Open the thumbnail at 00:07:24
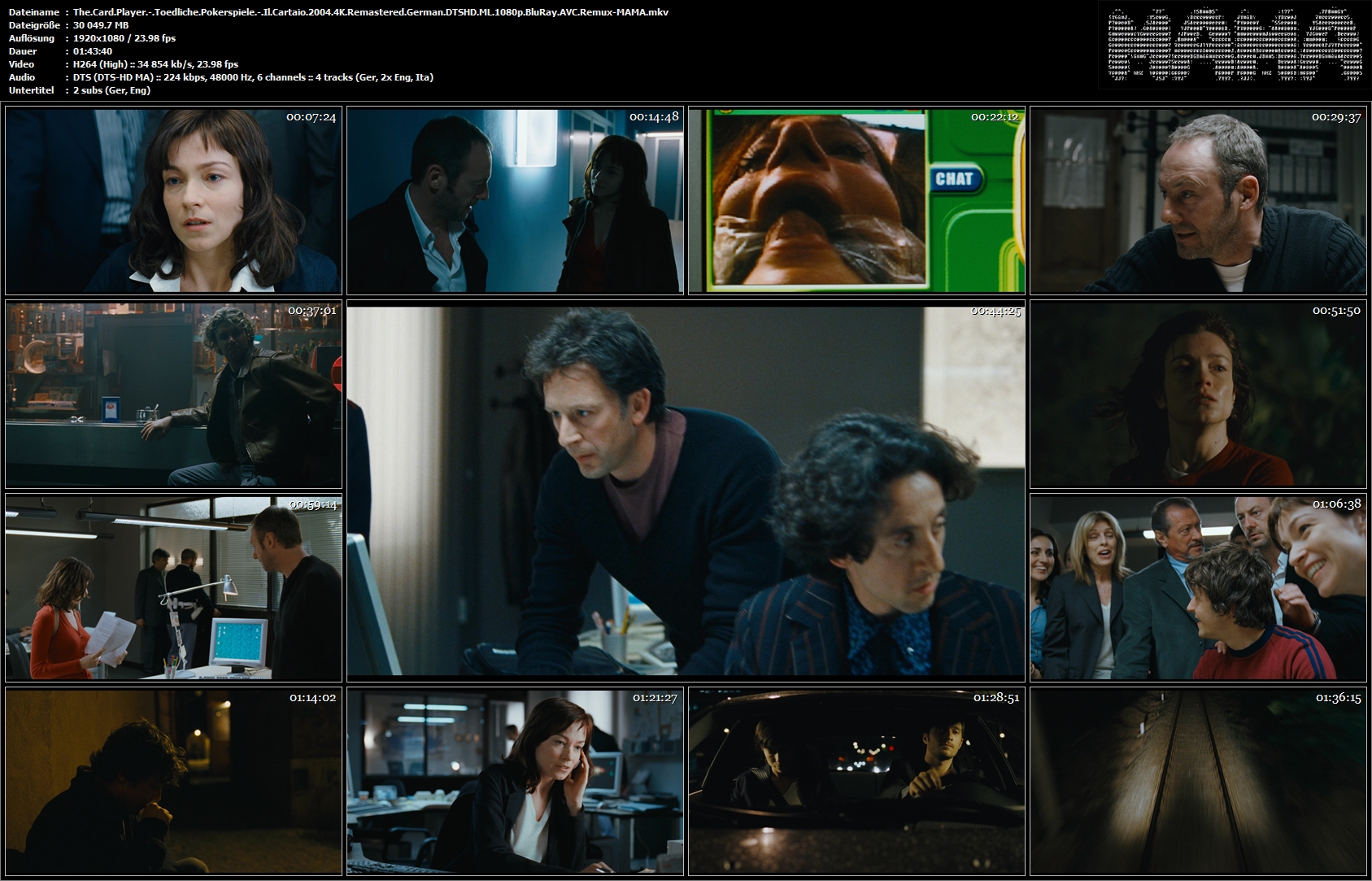This screenshot has width=1372, height=881. pyautogui.click(x=173, y=200)
